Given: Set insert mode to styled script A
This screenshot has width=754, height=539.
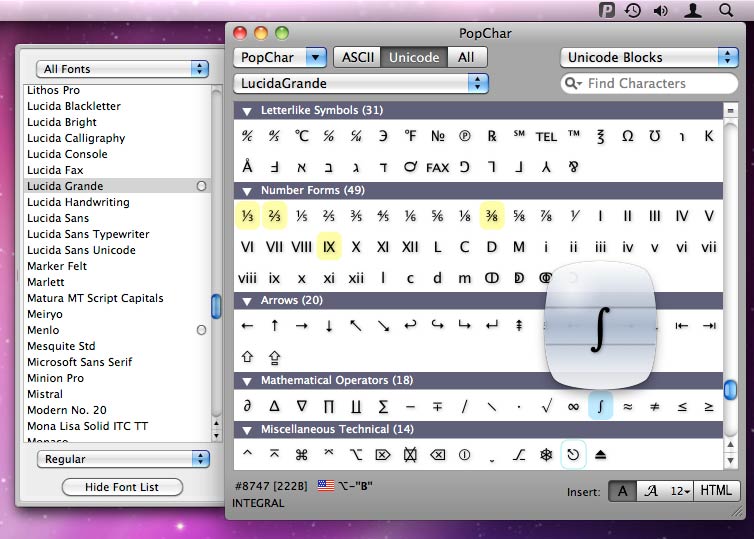Looking at the screenshot, I should point(651,491).
